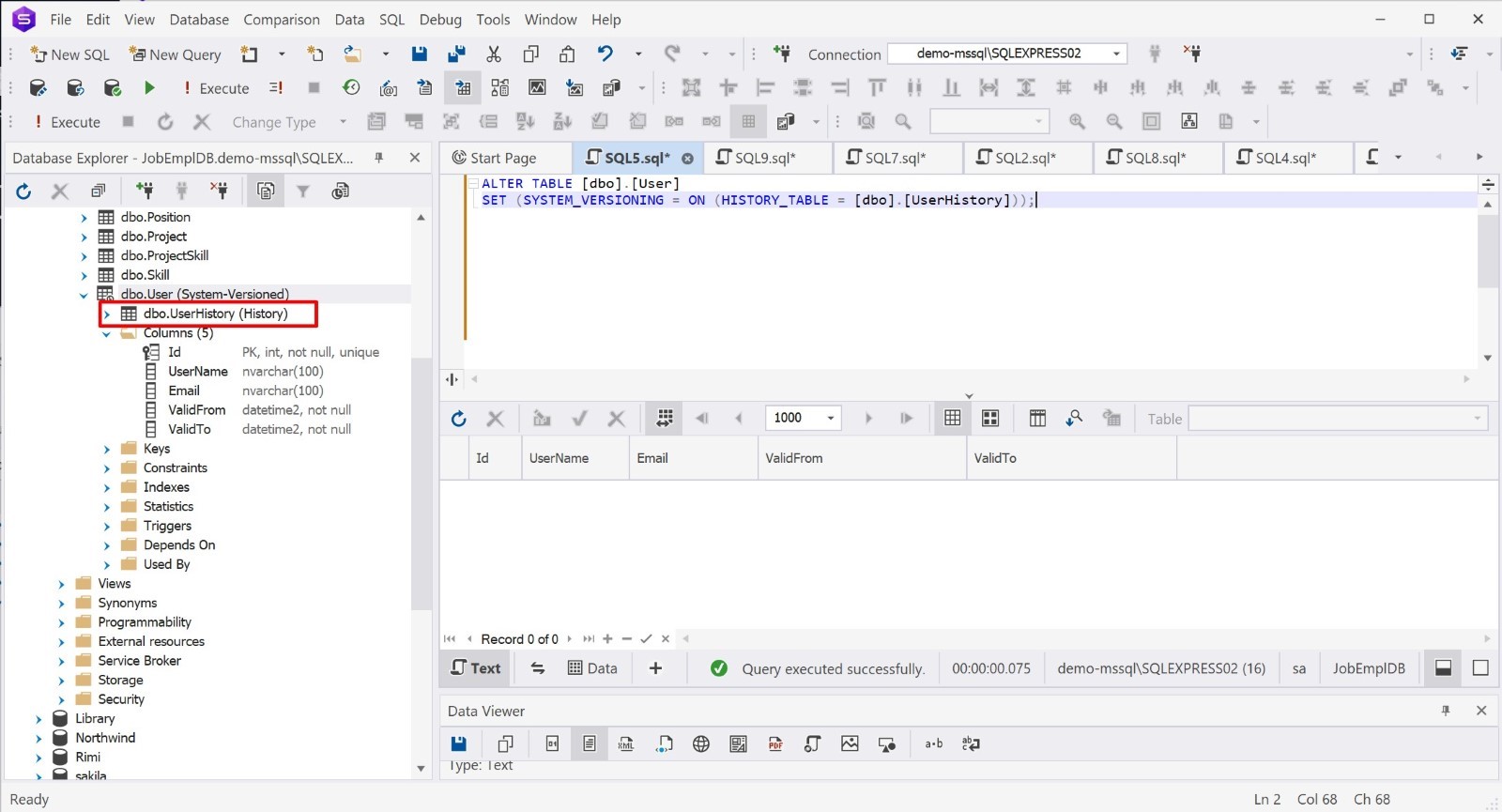Select the UserName column row
The image size is (1502, 812).
point(198,372)
